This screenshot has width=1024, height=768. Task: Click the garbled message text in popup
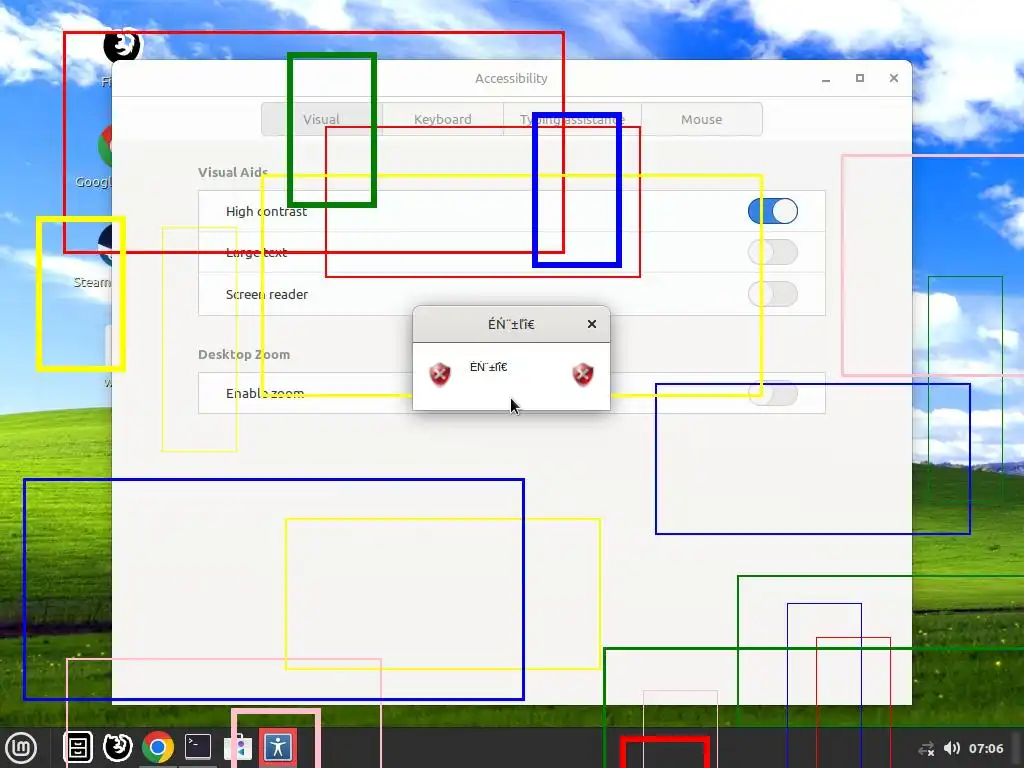tap(488, 367)
